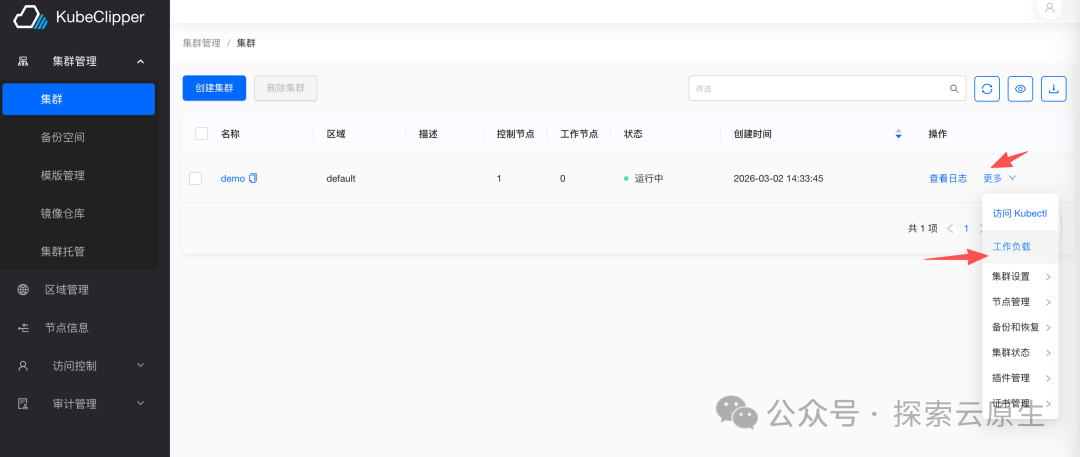This screenshot has height=457, width=1080.
Task: Click 集群管理 in the breadcrumb
Action: [202, 43]
